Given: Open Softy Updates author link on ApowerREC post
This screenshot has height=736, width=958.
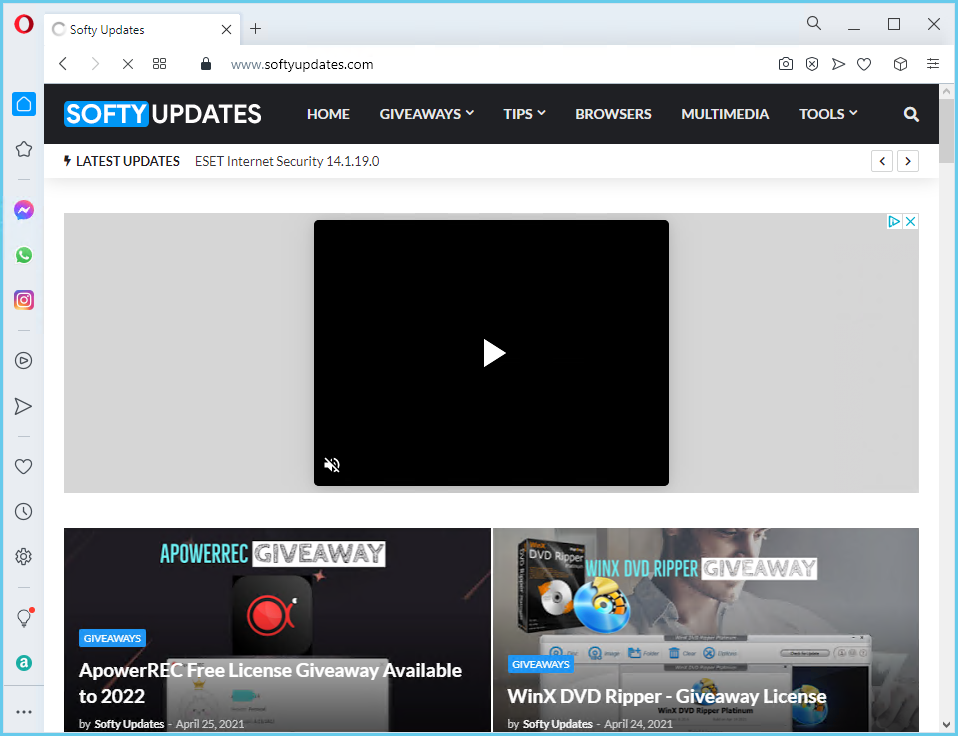Looking at the screenshot, I should [129, 724].
